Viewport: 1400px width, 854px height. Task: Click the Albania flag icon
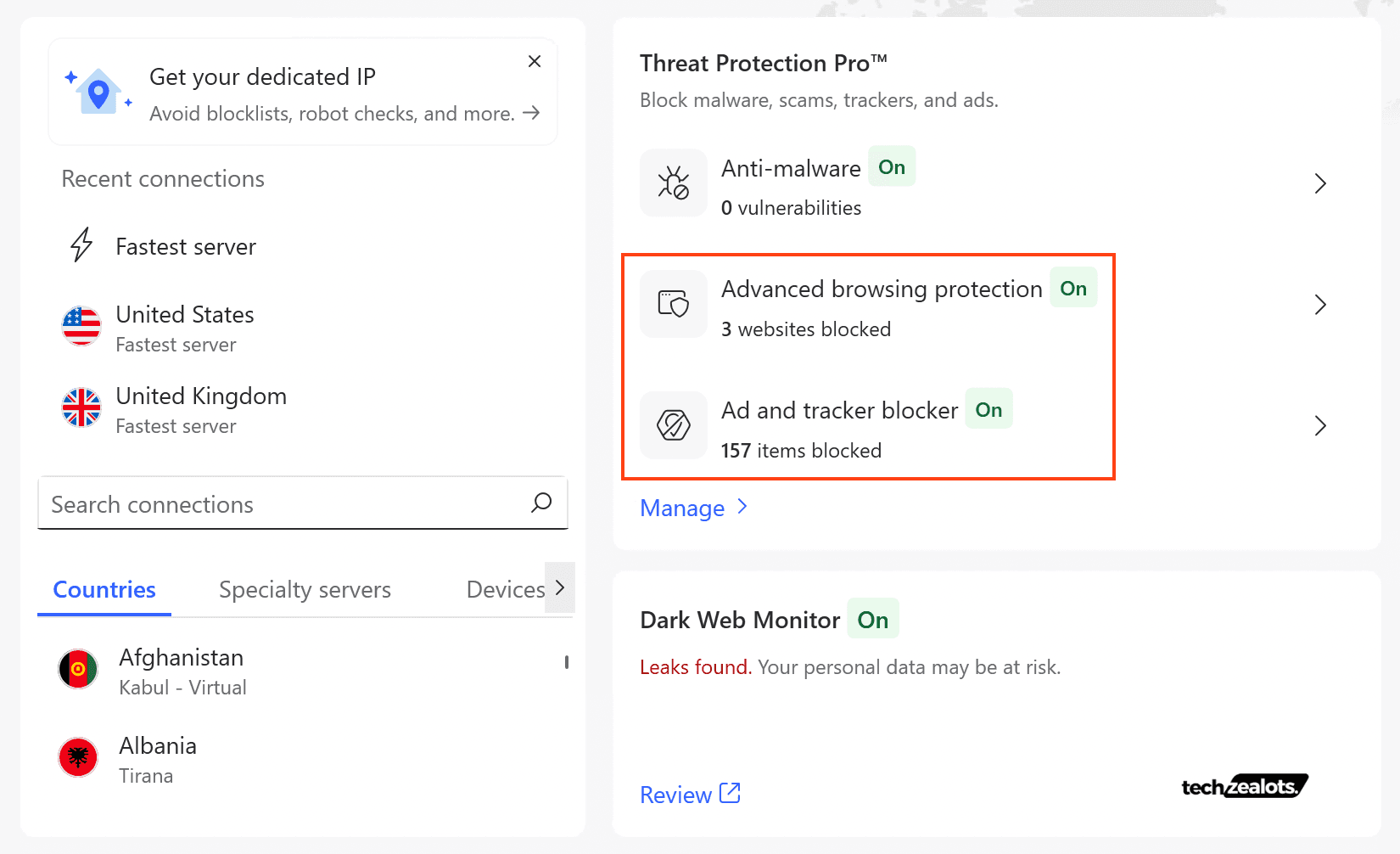77,756
